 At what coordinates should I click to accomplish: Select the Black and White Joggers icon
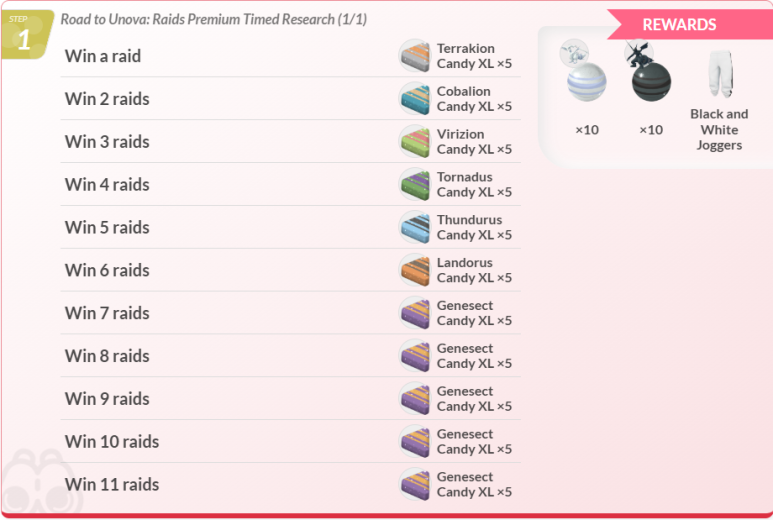pos(720,74)
